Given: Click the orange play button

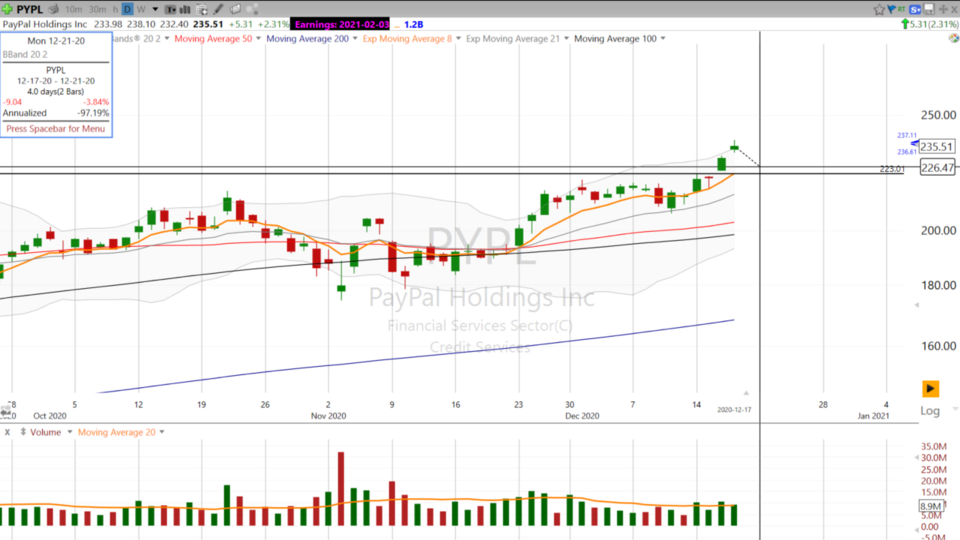Looking at the screenshot, I should coord(930,388).
